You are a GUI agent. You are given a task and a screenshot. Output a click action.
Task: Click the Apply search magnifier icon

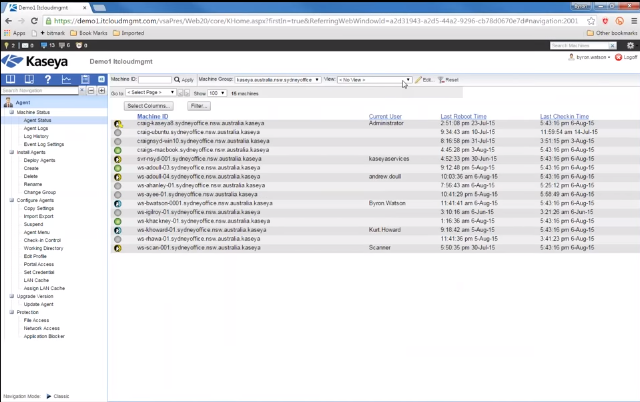pos(177,79)
